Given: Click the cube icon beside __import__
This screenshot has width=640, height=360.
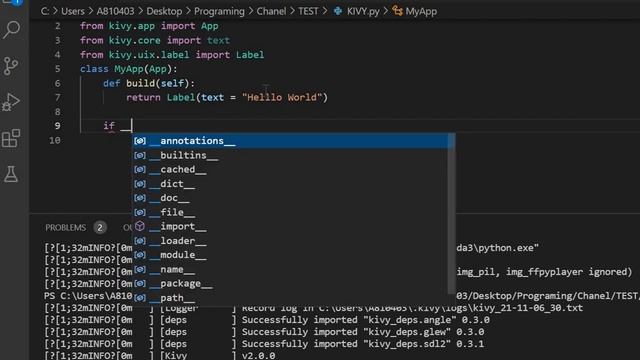Looking at the screenshot, I should pyautogui.click(x=140, y=226).
